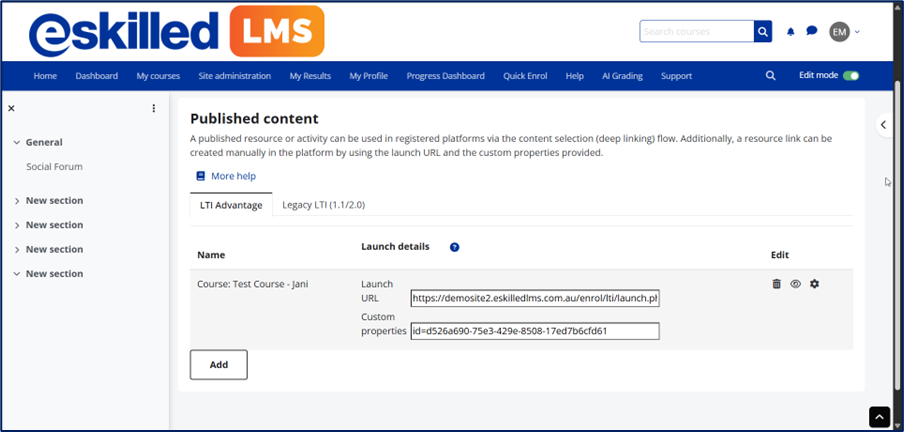Click the navbar search magnifier icon
Image resolution: width=904 pixels, height=432 pixels.
[770, 76]
